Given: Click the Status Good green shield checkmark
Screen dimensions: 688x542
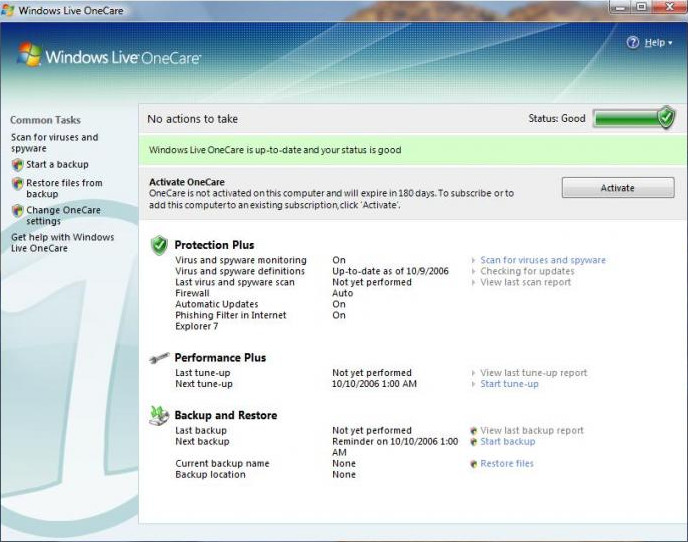Looking at the screenshot, I should coord(666,117).
